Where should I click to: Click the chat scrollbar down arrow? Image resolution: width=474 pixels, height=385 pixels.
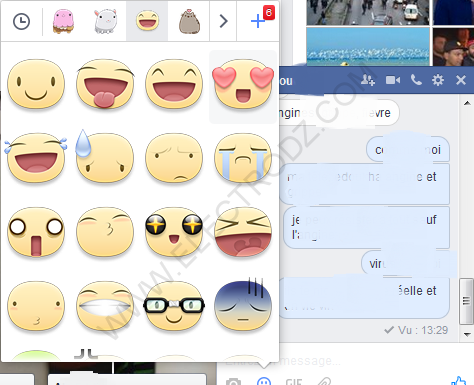coord(467,334)
